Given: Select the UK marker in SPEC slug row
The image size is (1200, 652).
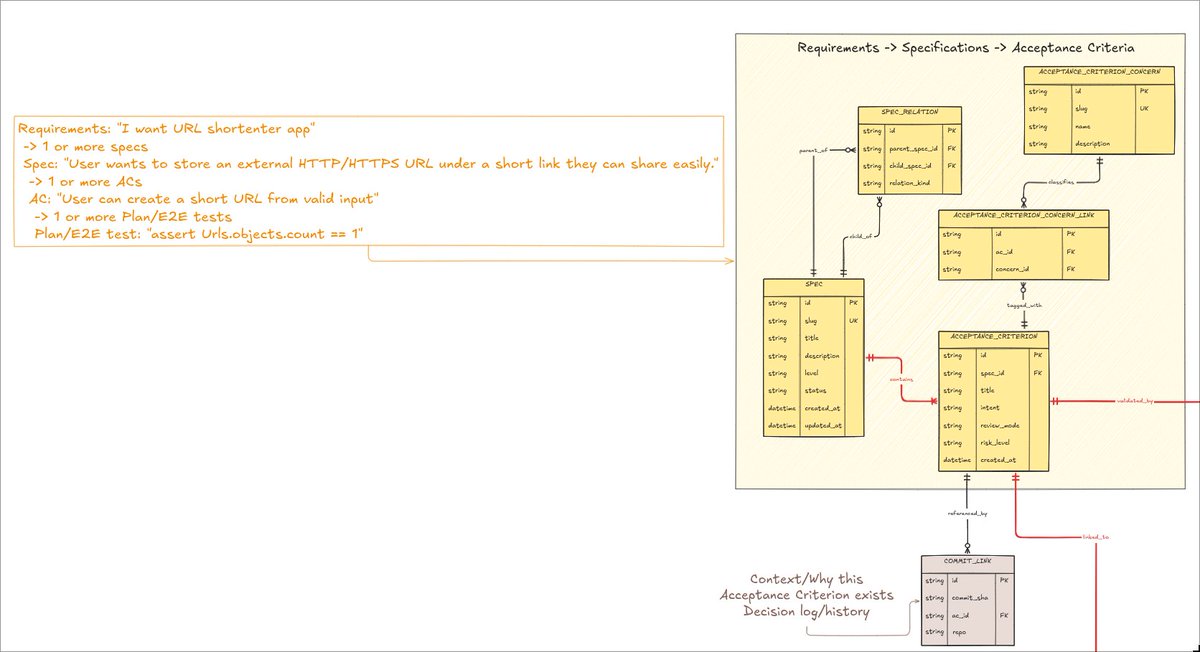Looking at the screenshot, I should pyautogui.click(x=855, y=321).
